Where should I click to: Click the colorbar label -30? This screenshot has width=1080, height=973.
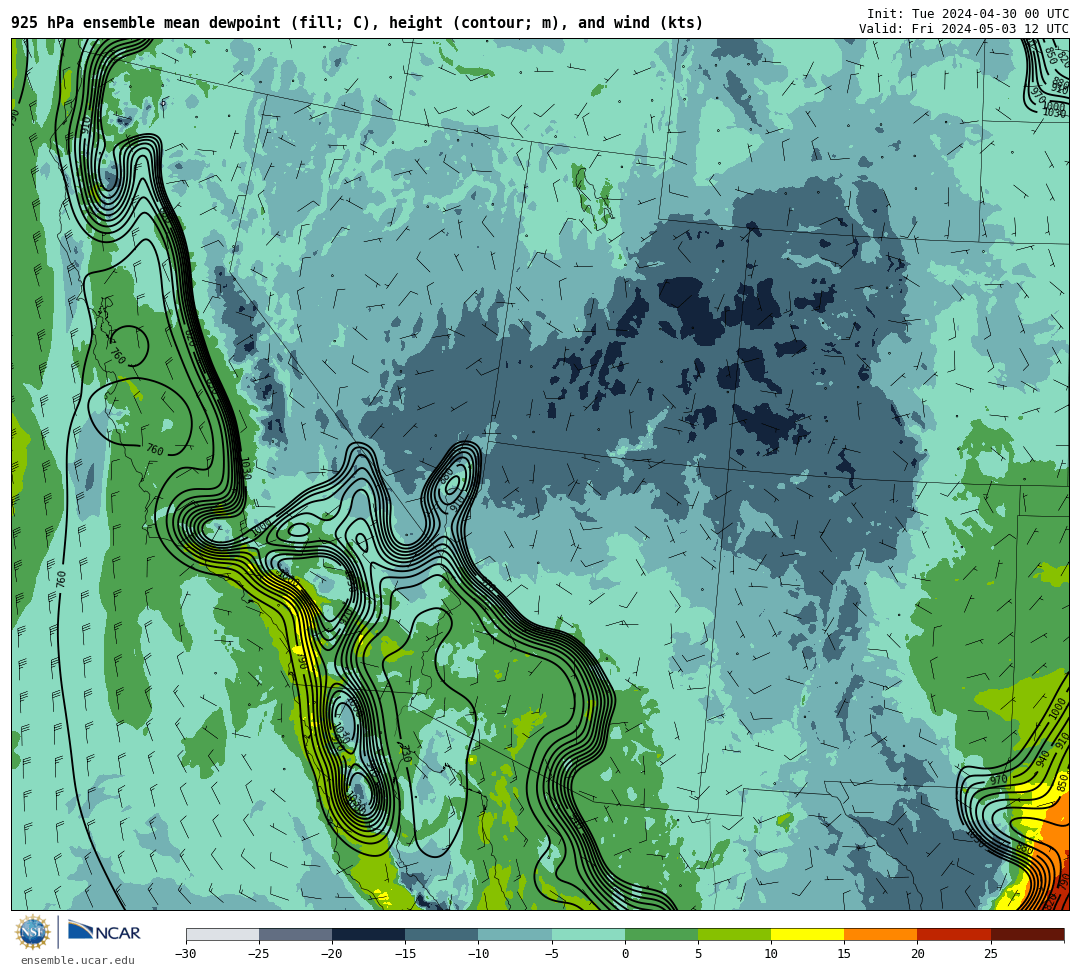[x=186, y=954]
